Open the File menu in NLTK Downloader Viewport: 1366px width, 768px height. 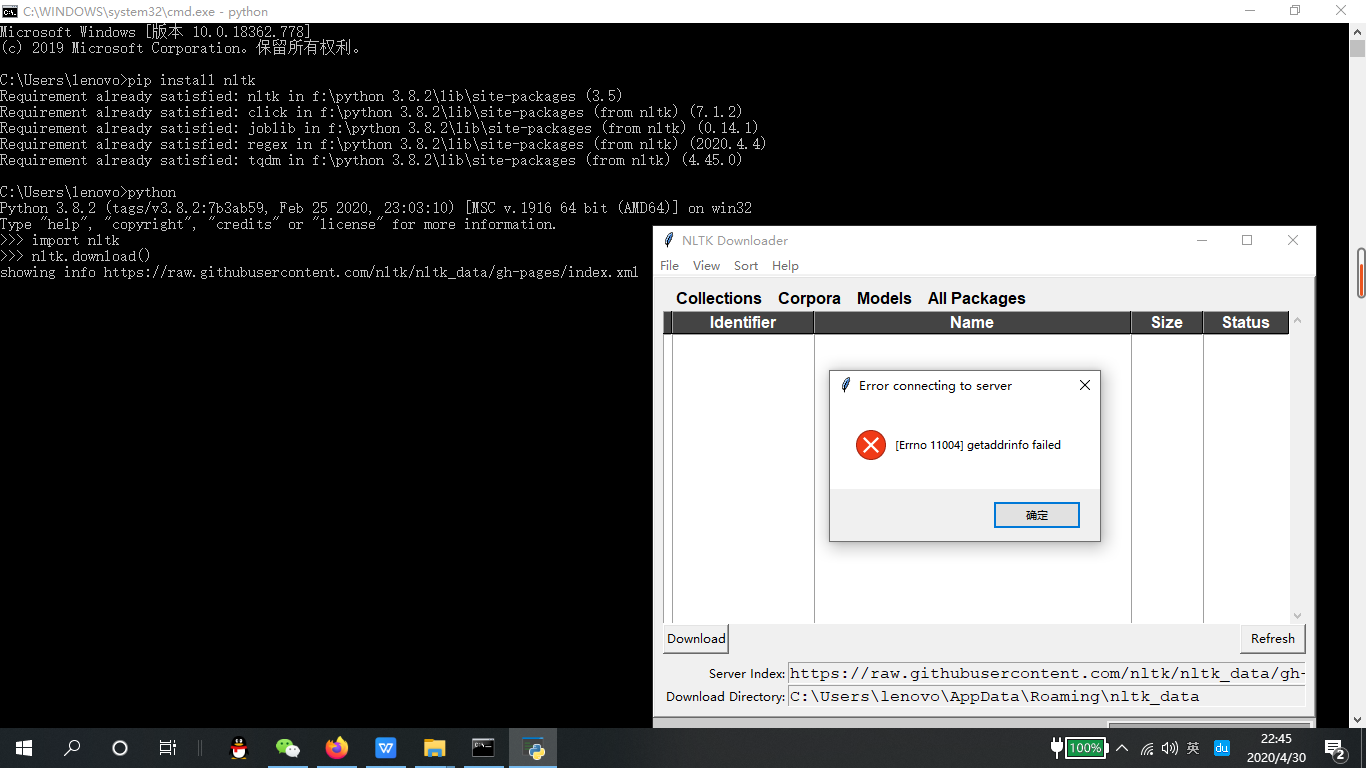[x=670, y=266]
